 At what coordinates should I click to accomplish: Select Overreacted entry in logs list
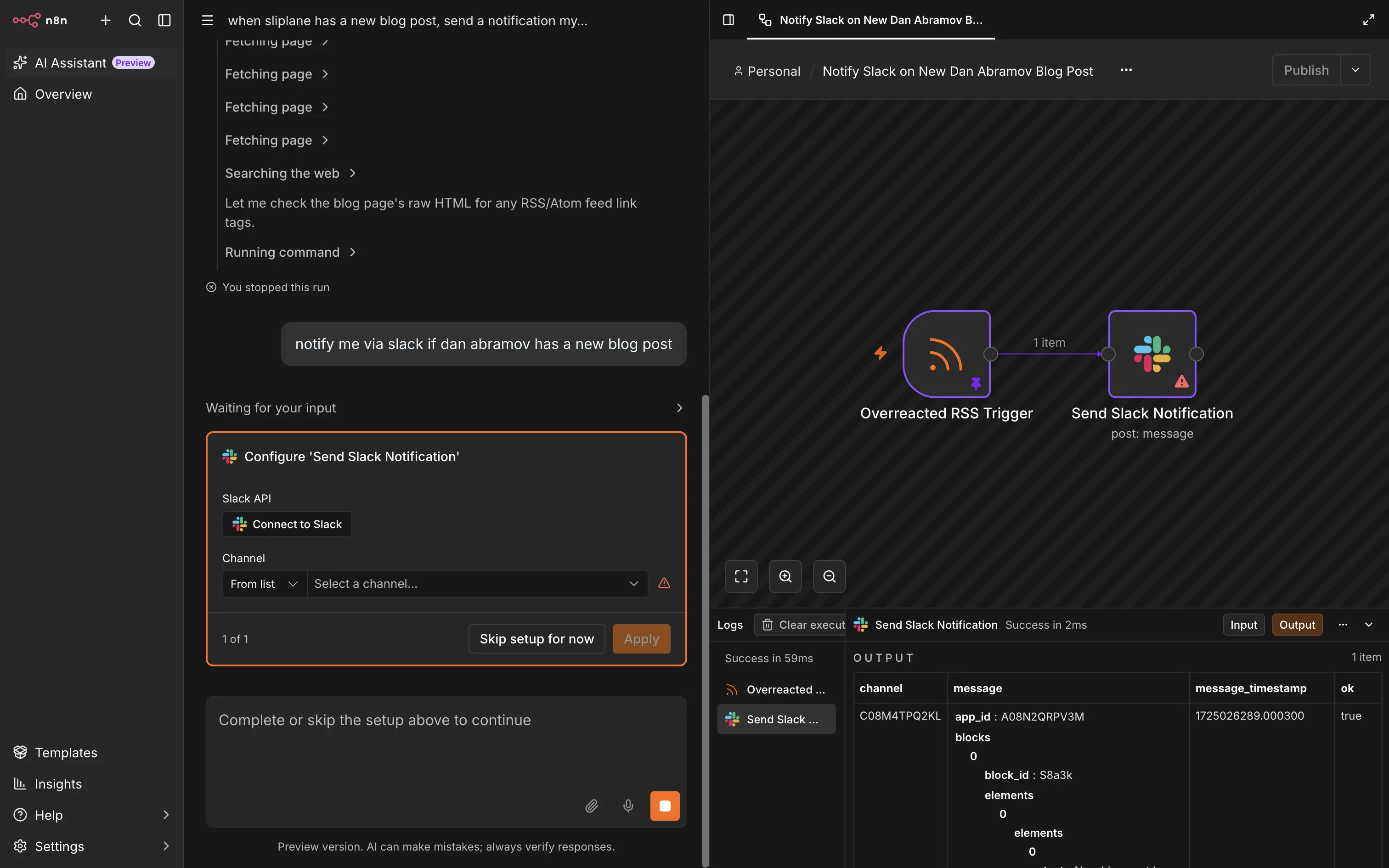click(x=777, y=689)
